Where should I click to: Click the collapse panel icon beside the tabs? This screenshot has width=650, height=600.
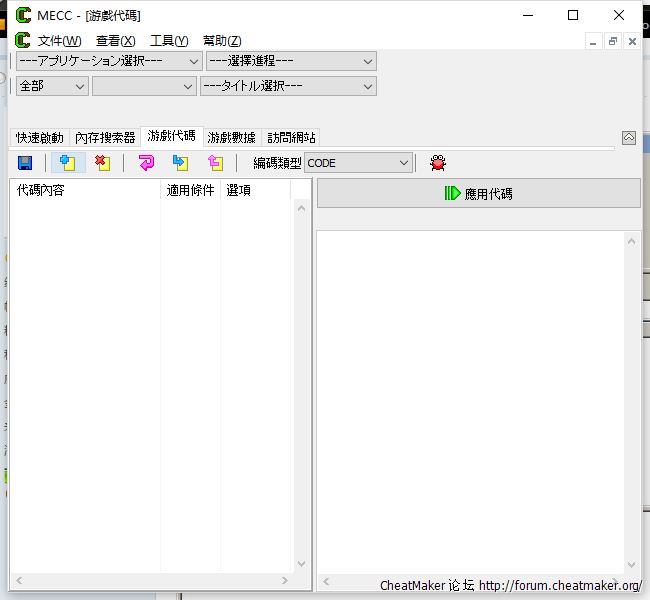point(629,138)
